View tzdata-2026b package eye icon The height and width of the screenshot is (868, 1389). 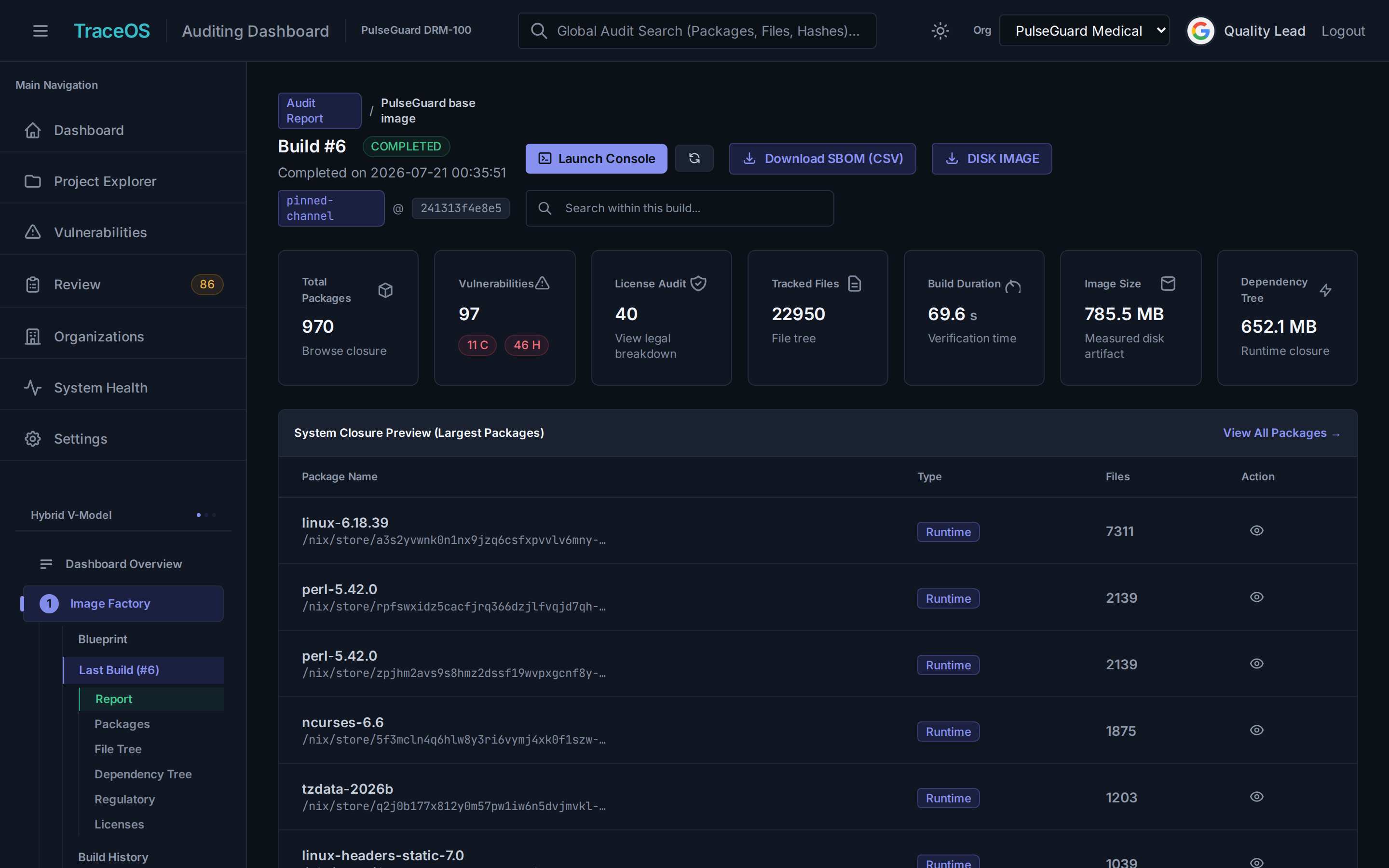pos(1256,797)
